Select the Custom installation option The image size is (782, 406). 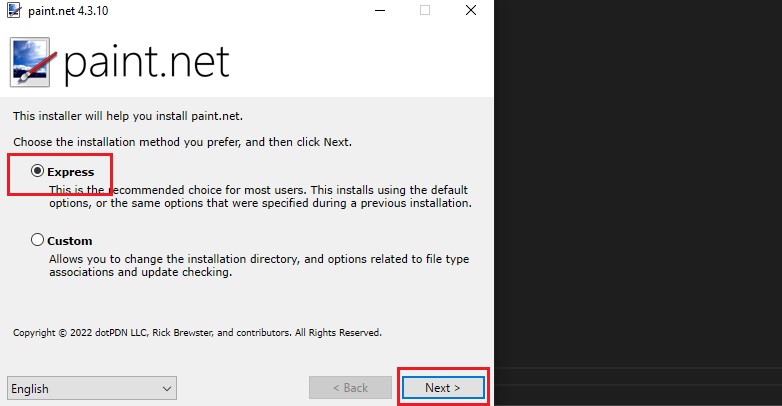pos(37,240)
